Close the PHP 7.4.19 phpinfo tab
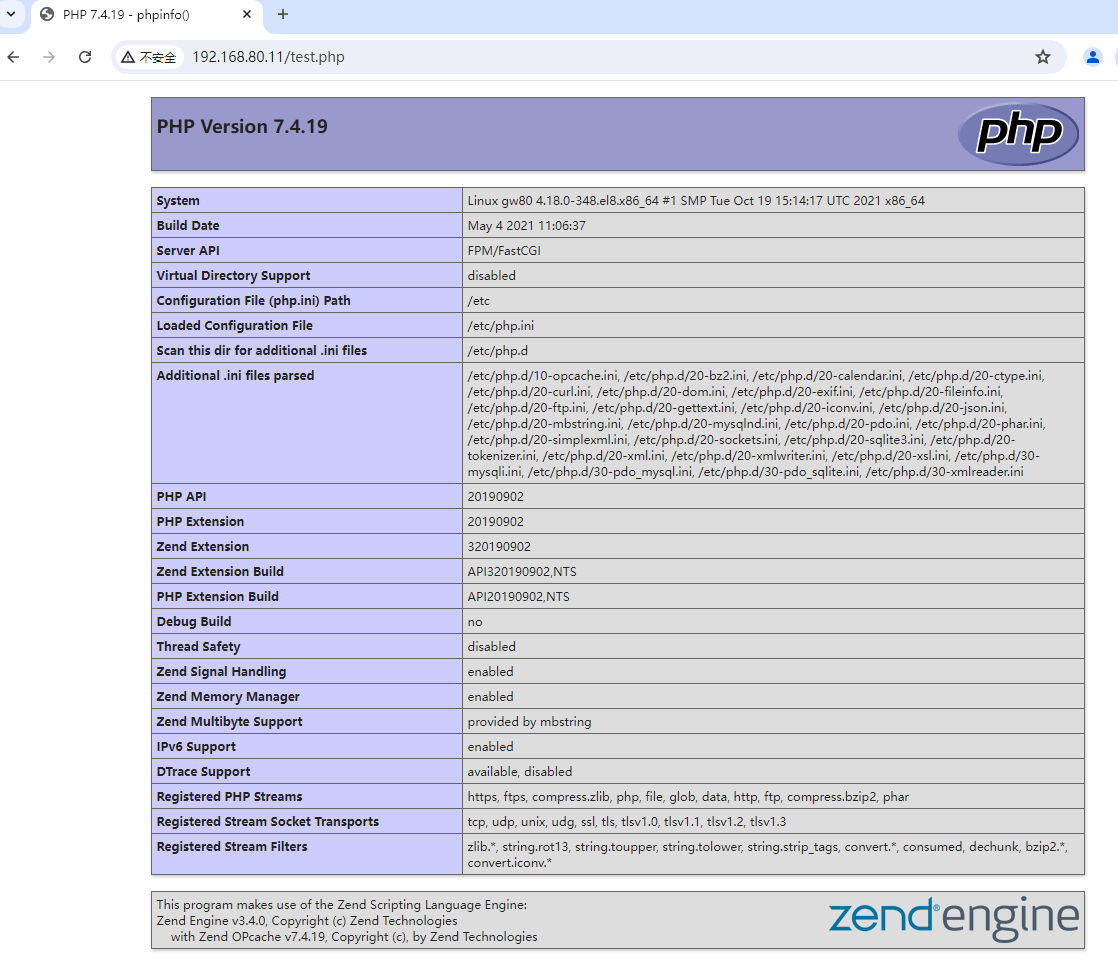 click(247, 14)
